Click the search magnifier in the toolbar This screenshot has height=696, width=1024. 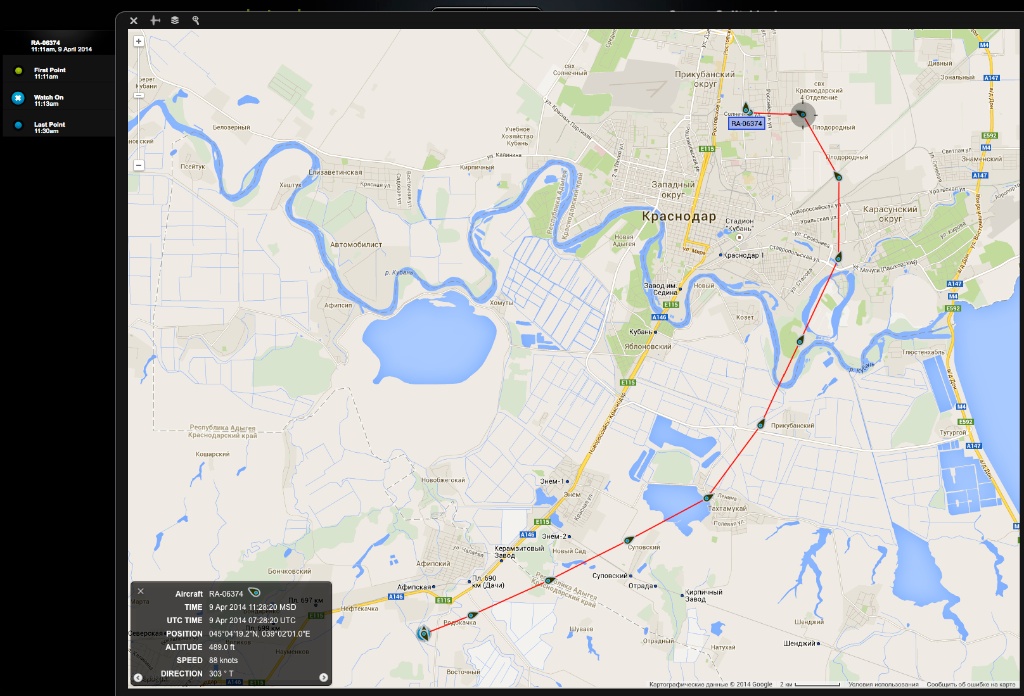(x=196, y=20)
